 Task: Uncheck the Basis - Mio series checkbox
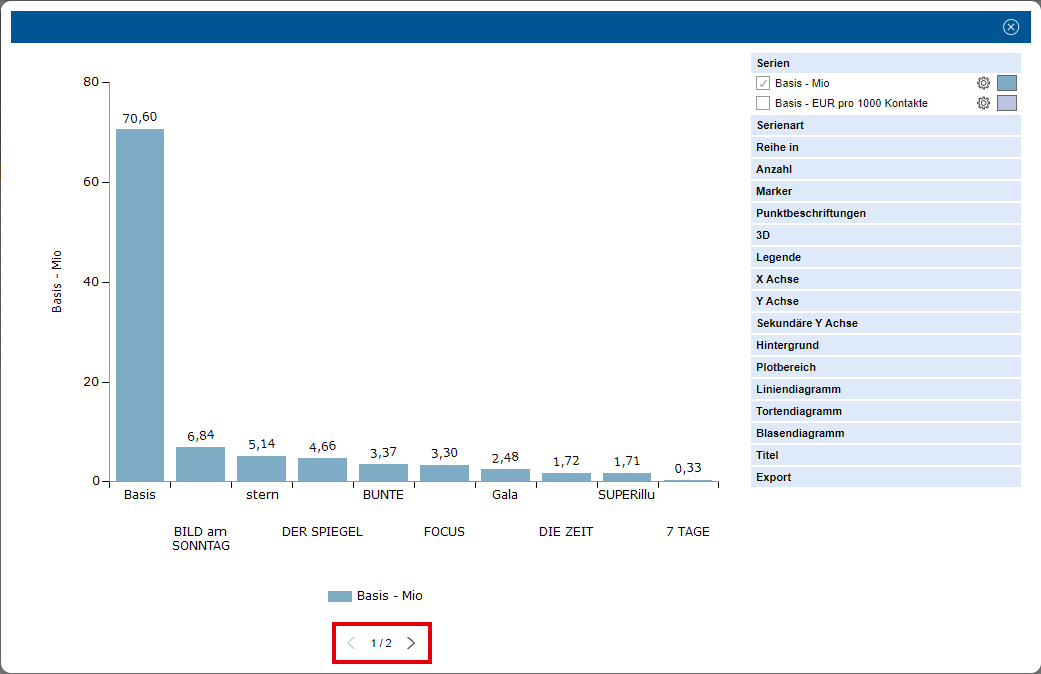763,83
